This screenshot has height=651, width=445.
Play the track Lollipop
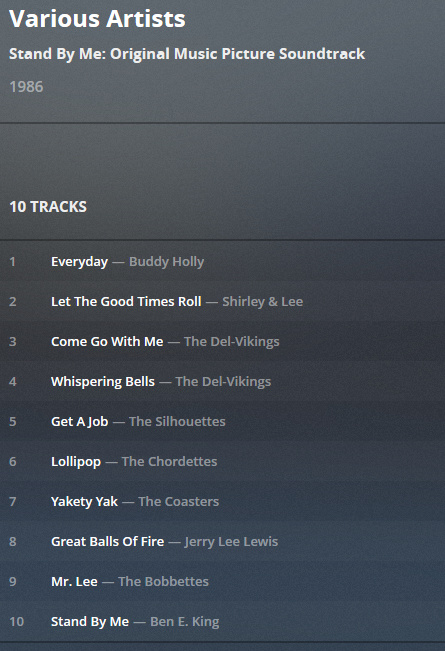(76, 461)
